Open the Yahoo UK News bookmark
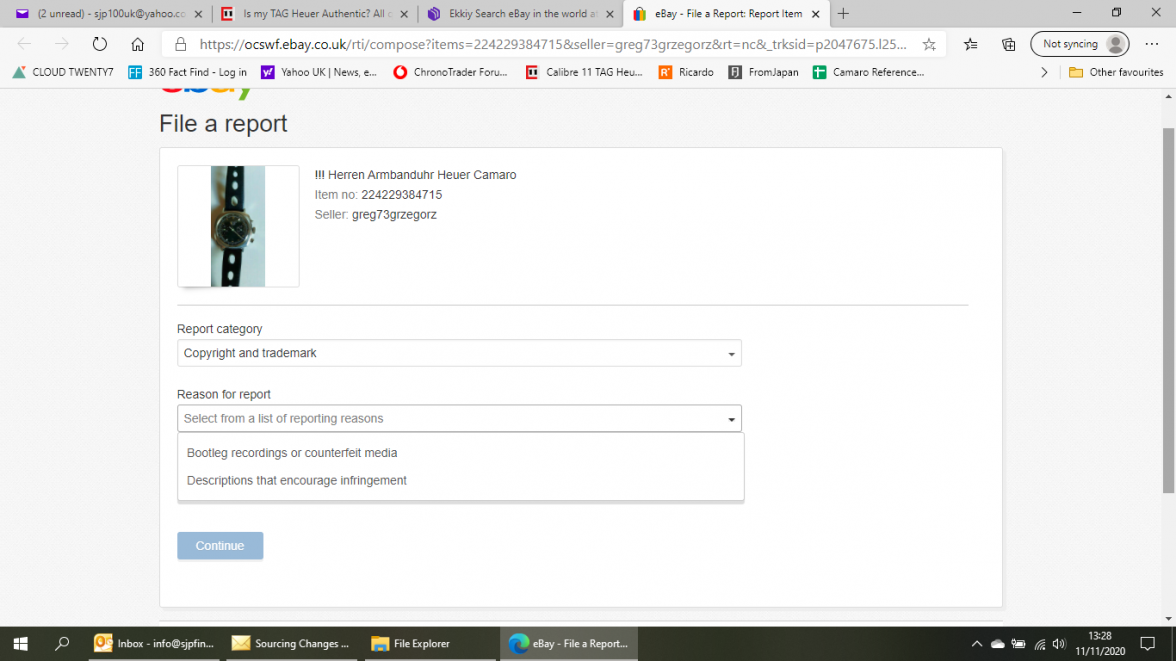This screenshot has width=1176, height=661. [319, 72]
